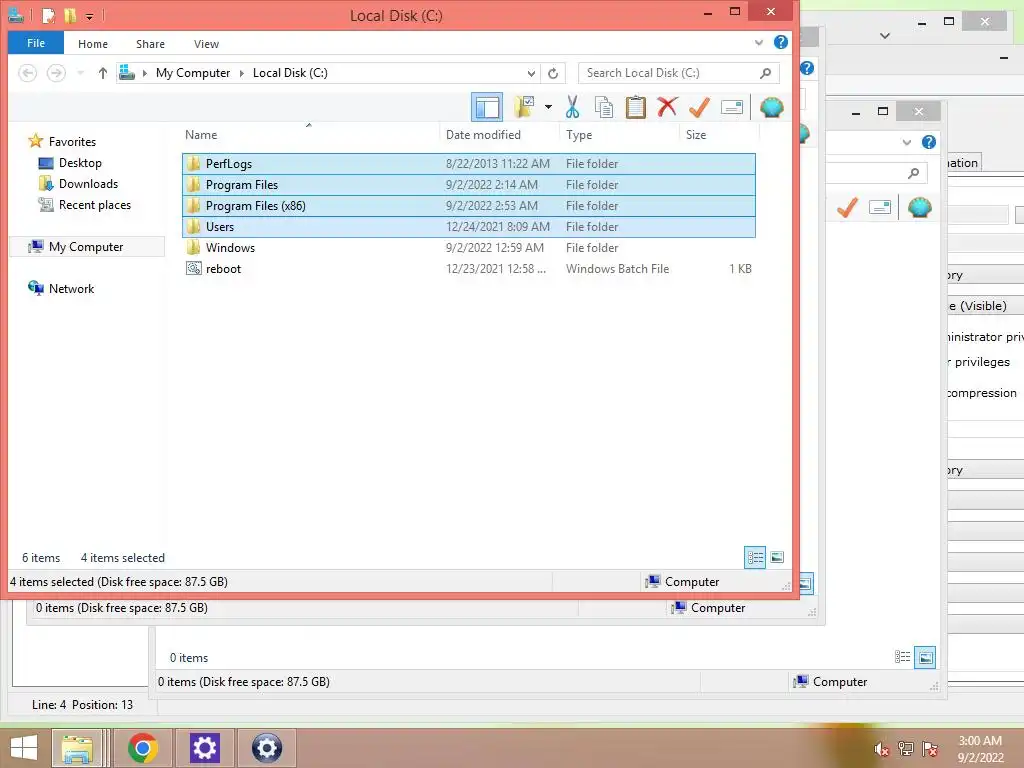Switch to Large icons view button
The height and width of the screenshot is (768, 1024).
click(x=777, y=557)
